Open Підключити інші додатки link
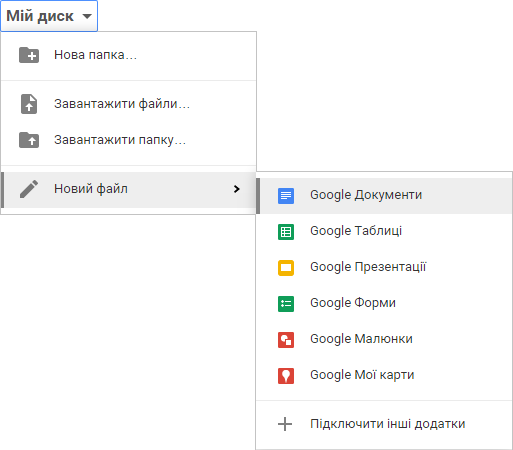 [385, 424]
